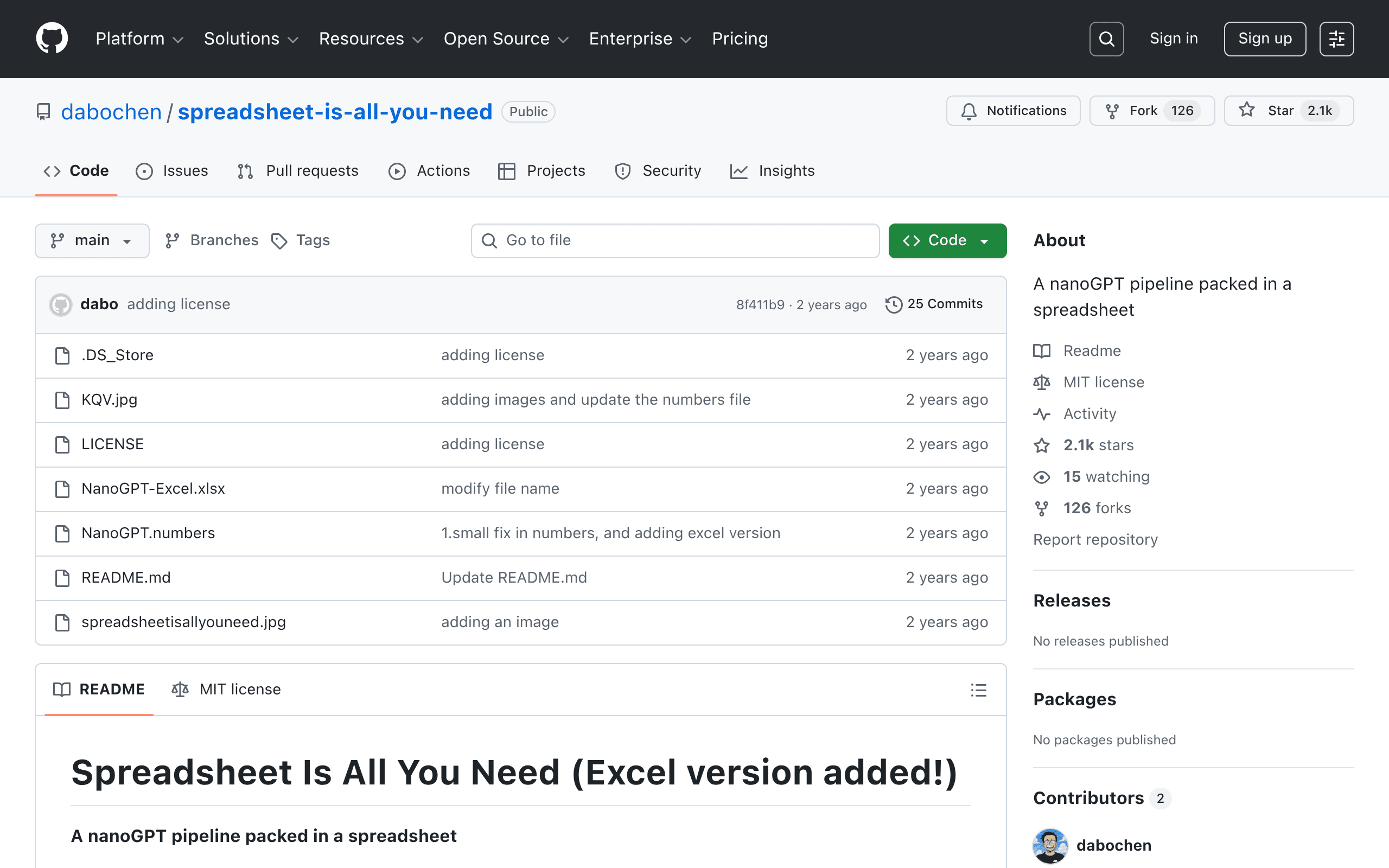1389x868 pixels.
Task: Fork the repository
Action: coord(1152,111)
